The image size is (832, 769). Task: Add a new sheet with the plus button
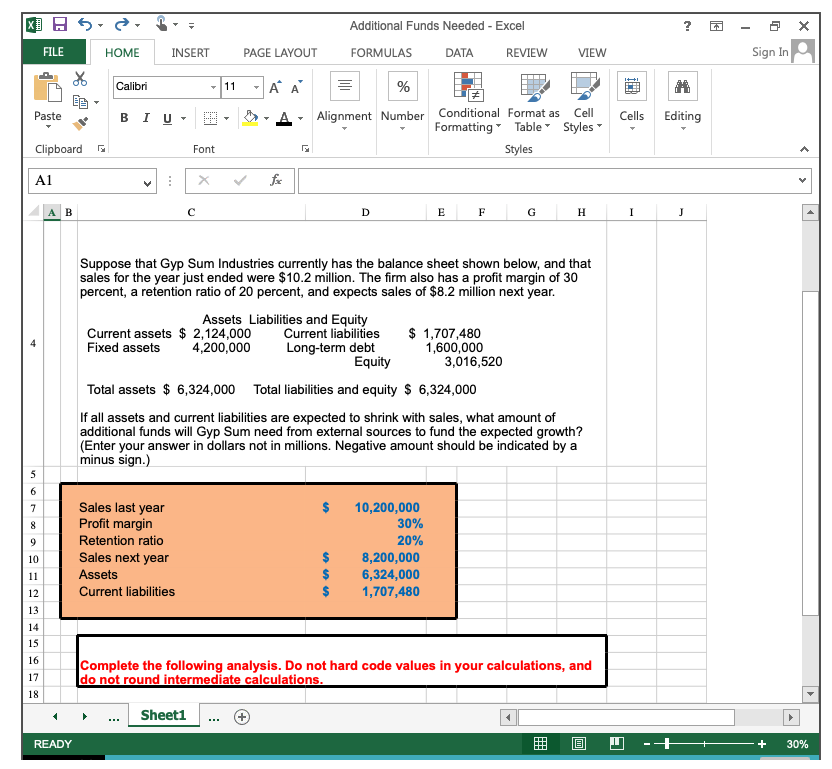[x=241, y=716]
